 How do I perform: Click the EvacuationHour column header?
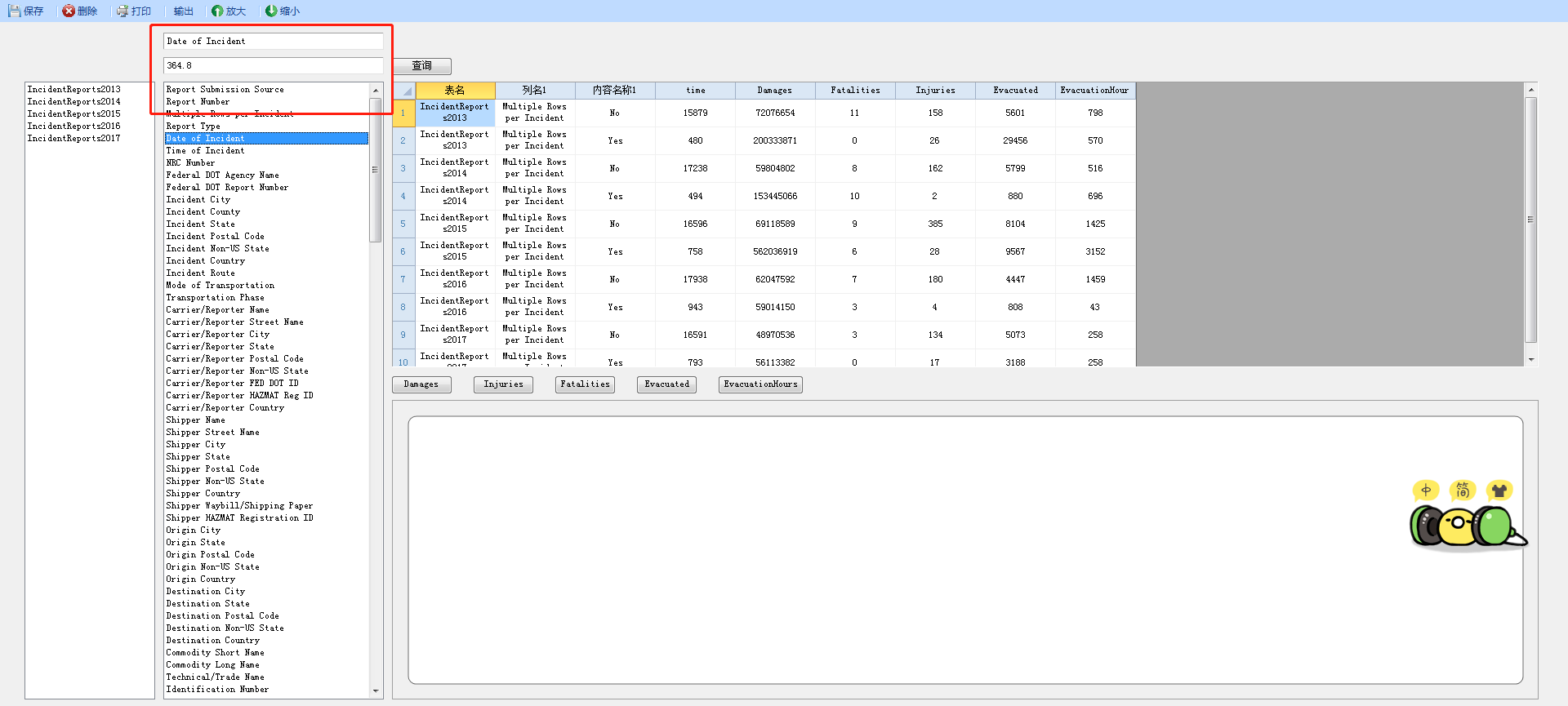click(1095, 91)
